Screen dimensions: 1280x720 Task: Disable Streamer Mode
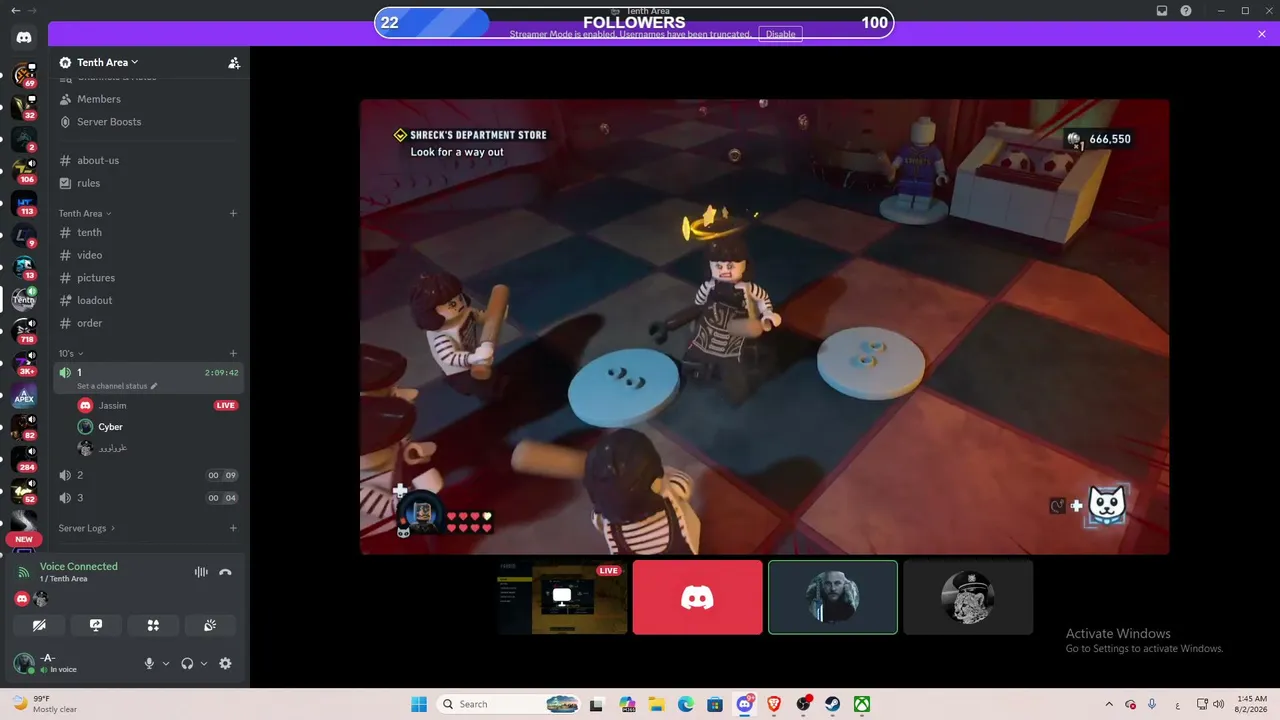780,34
